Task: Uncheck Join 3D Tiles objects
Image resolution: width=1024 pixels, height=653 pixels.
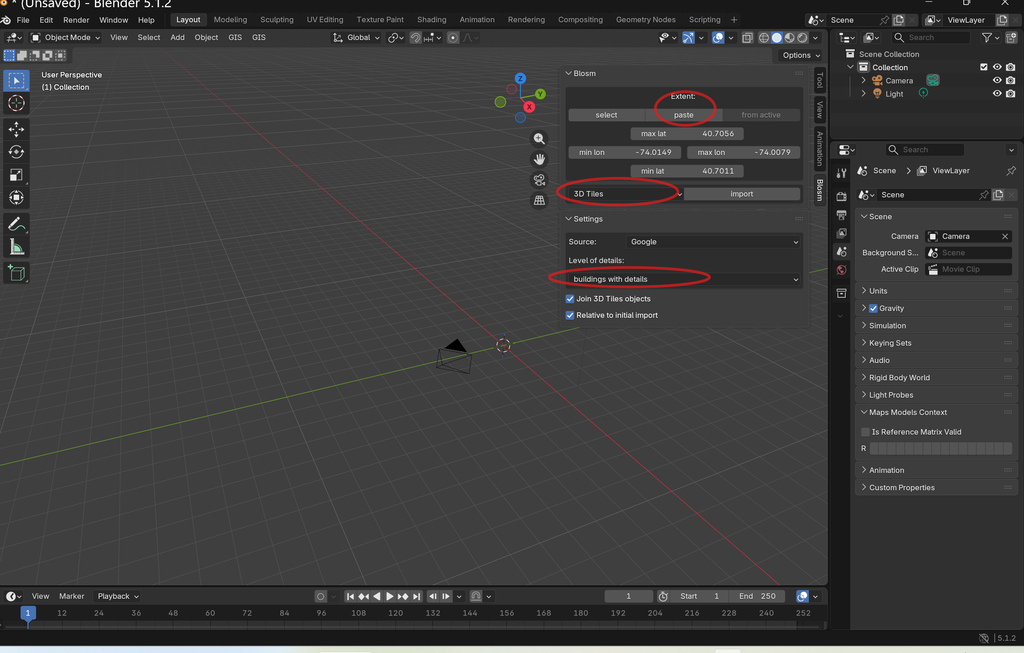Action: pyautogui.click(x=570, y=298)
